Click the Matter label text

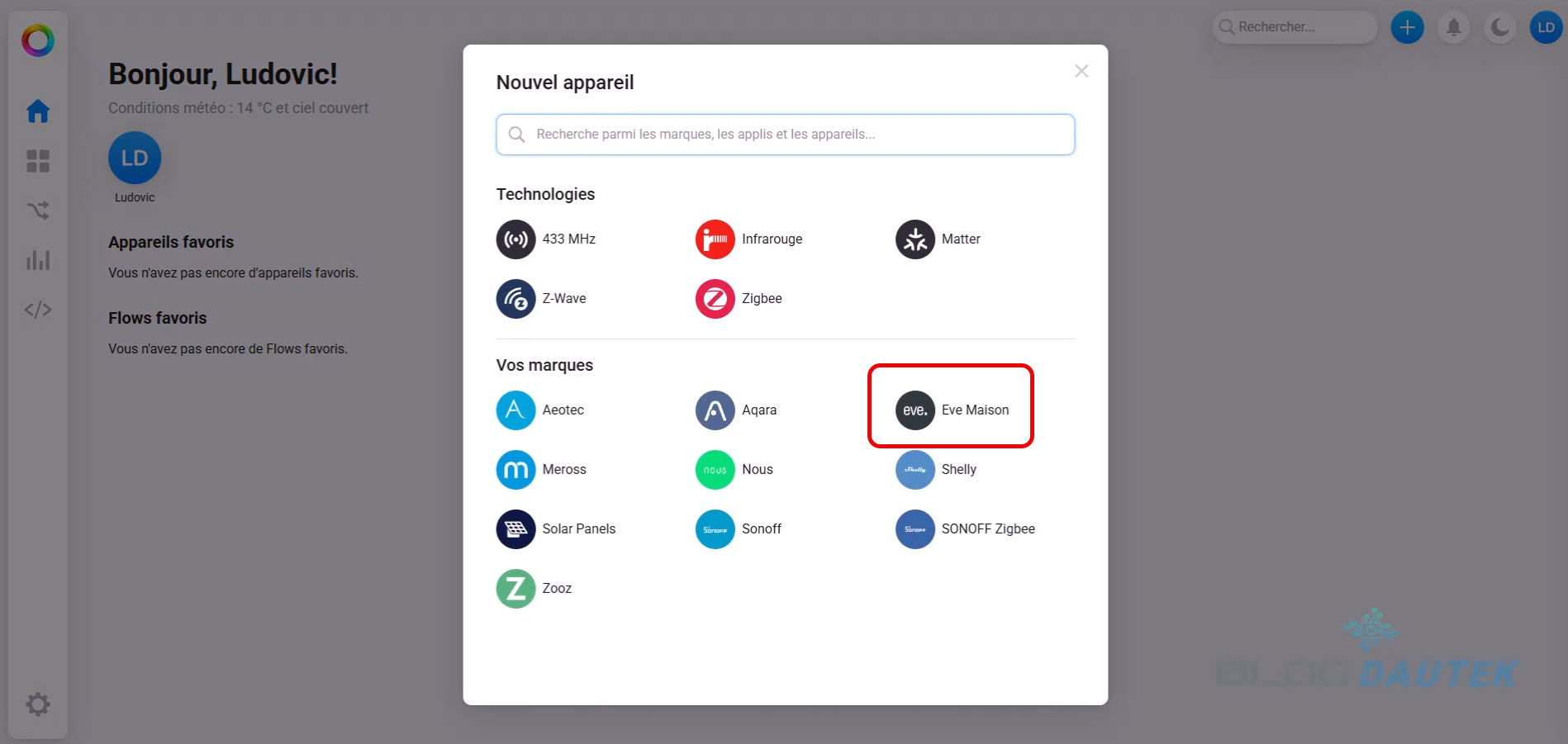[x=961, y=239]
